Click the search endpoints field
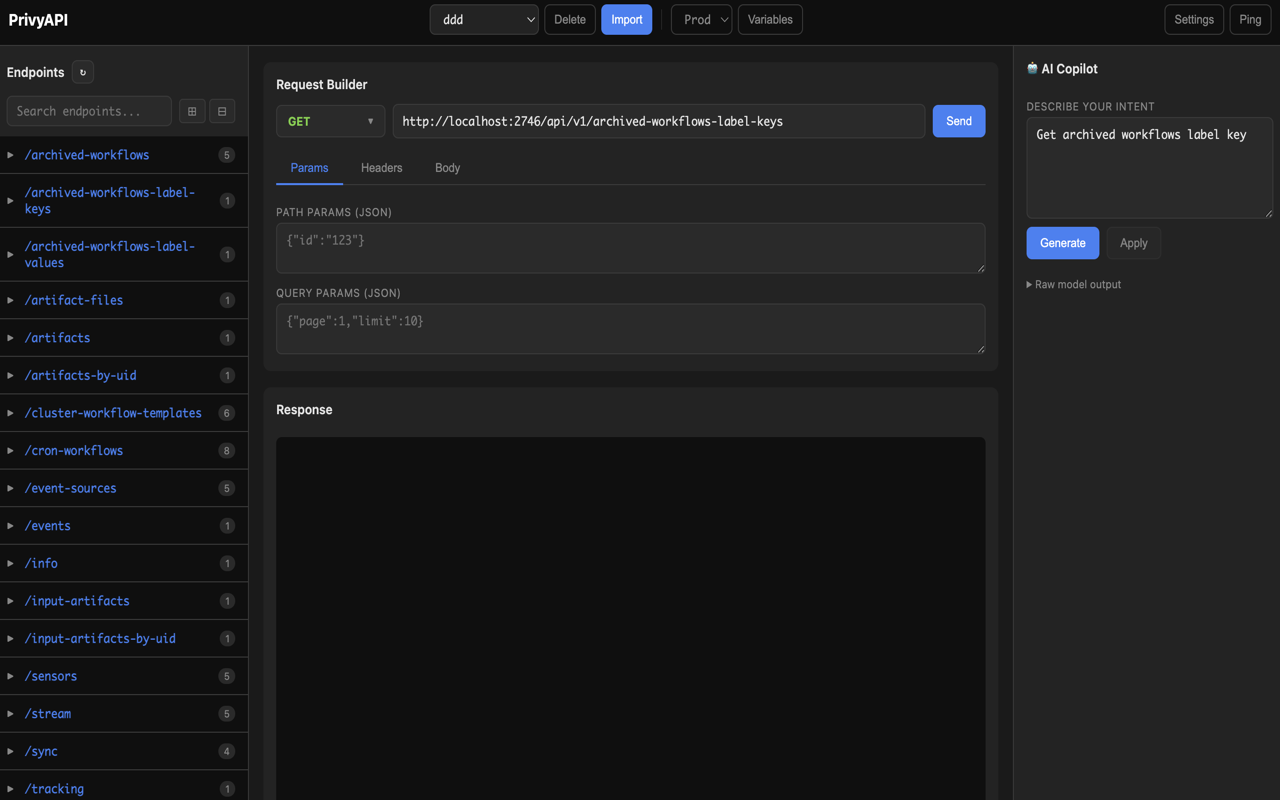This screenshot has height=800, width=1280. click(88, 110)
